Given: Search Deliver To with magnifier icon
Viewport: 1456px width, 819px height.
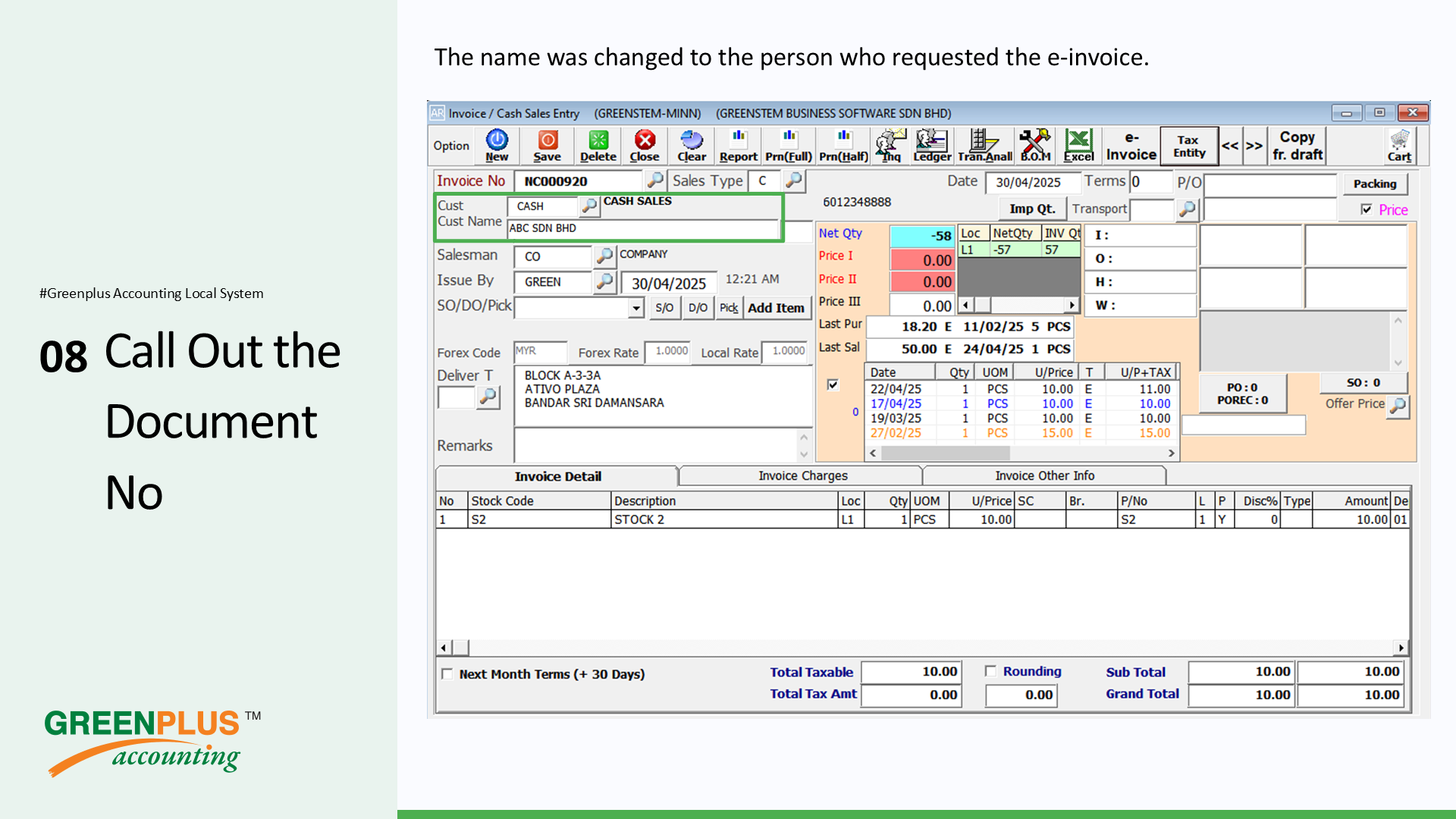Looking at the screenshot, I should (x=488, y=397).
